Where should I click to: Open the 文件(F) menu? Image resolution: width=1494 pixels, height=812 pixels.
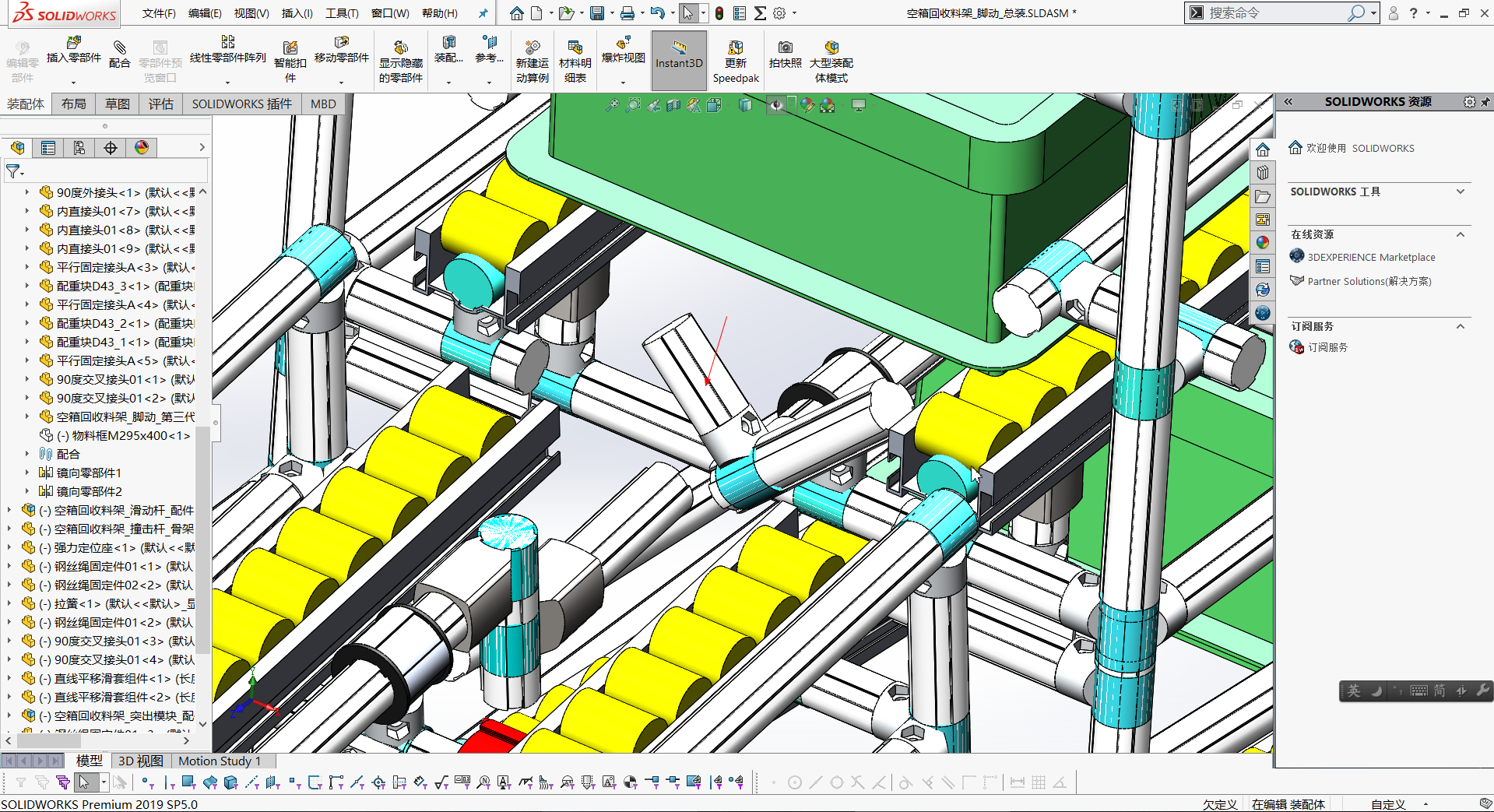159,13
